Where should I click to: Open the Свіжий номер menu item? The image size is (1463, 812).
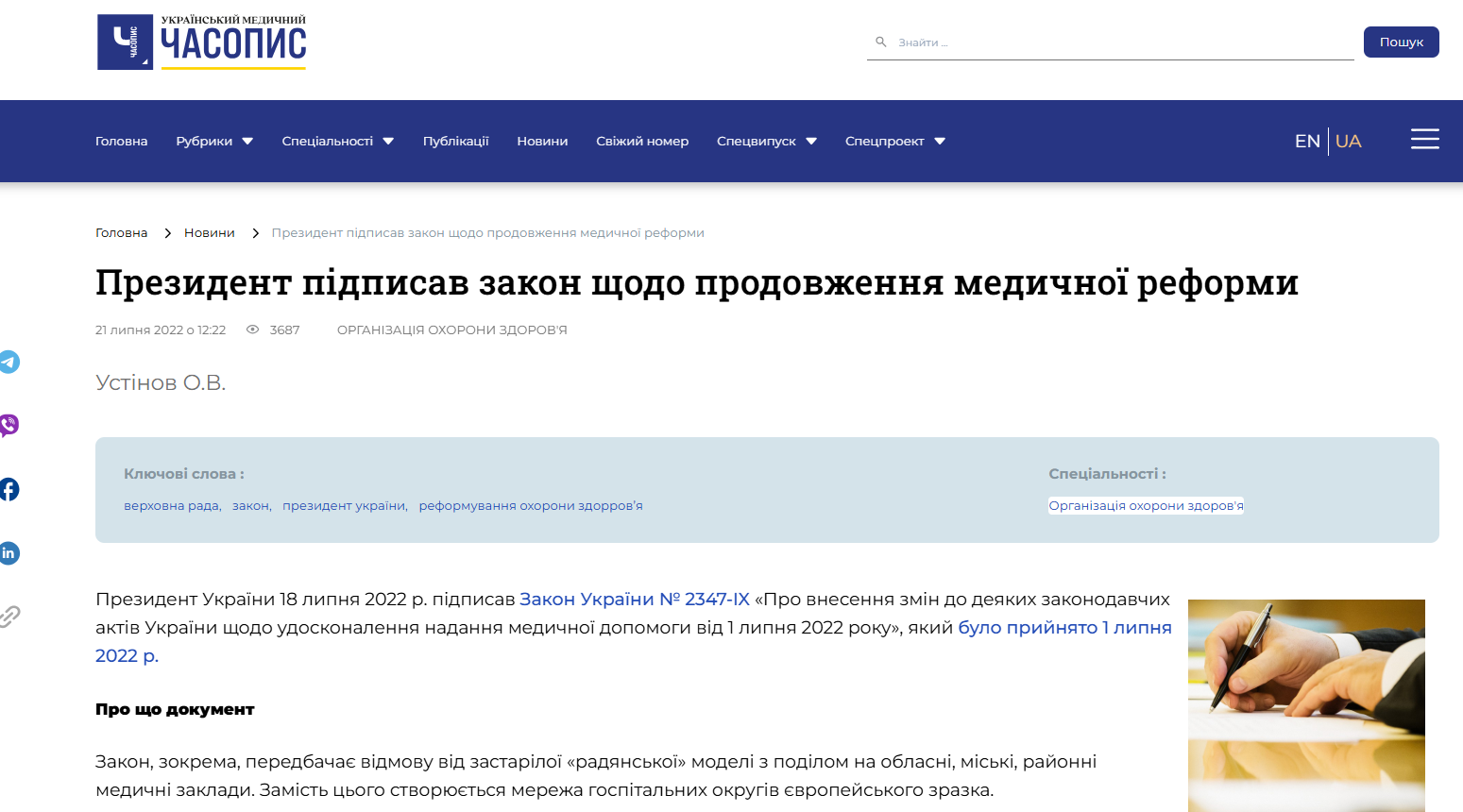point(642,141)
